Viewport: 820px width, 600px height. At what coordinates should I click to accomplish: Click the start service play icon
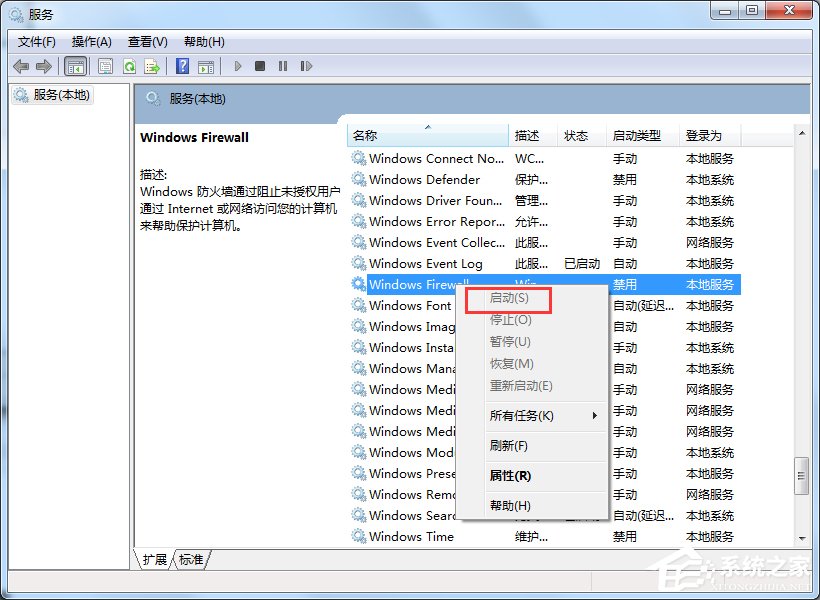pyautogui.click(x=237, y=66)
